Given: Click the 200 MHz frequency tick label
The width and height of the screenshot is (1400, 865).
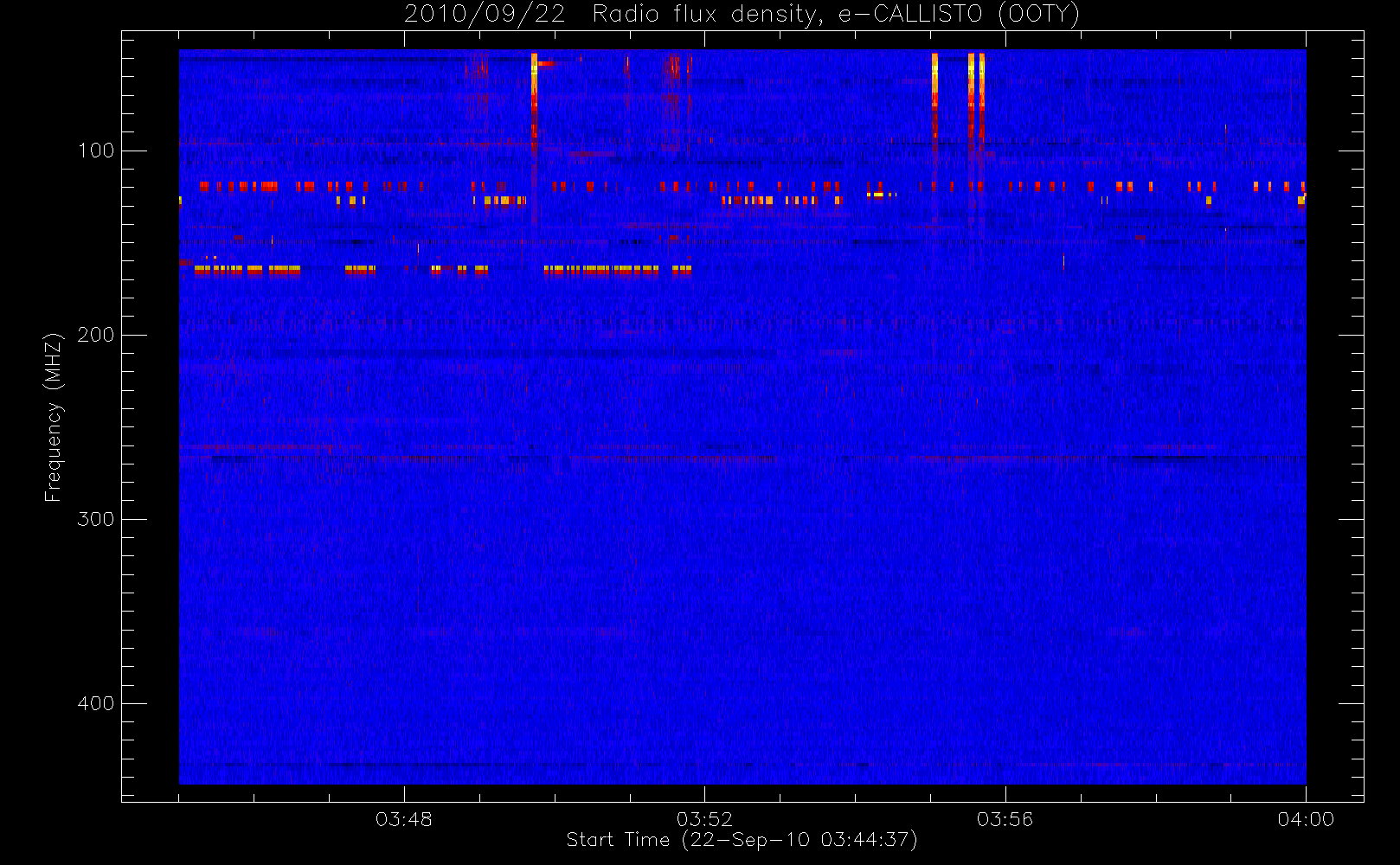Looking at the screenshot, I should (96, 336).
